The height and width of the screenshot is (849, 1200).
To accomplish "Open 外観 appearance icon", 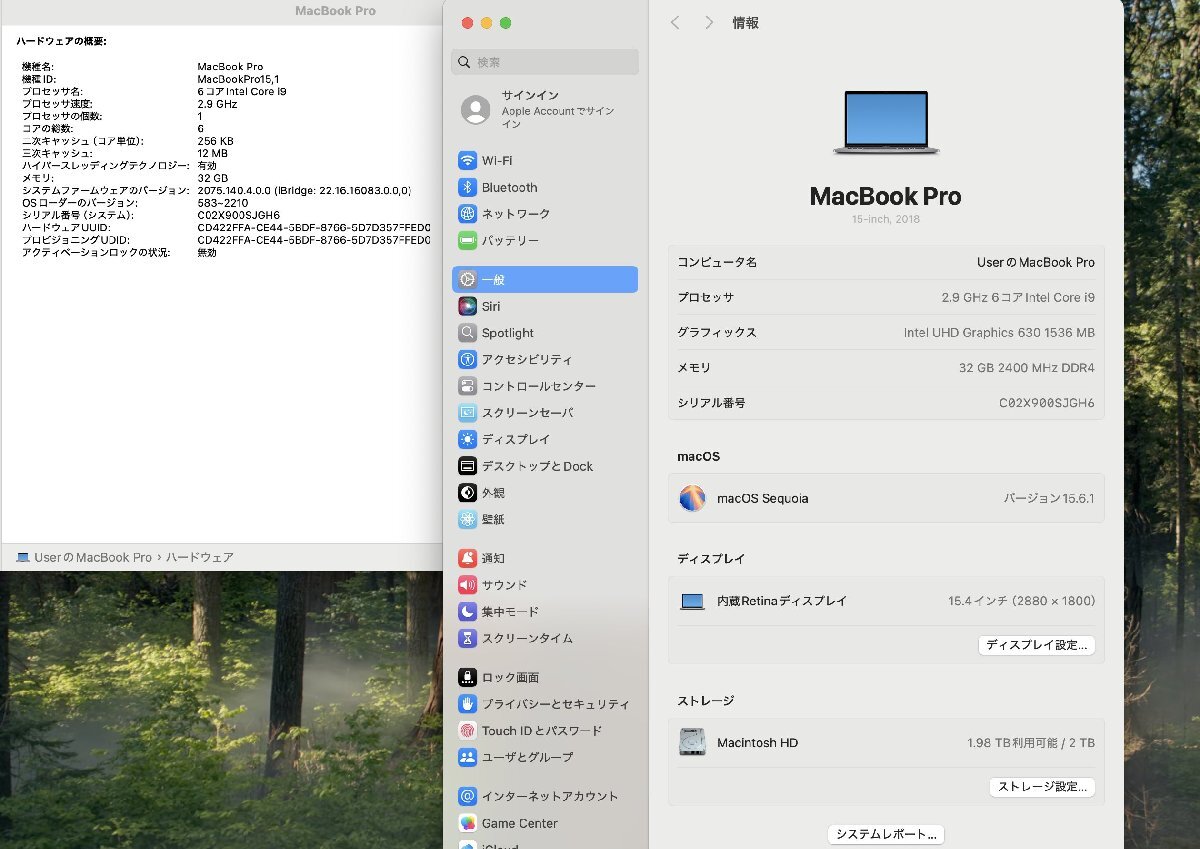I will pos(467,492).
